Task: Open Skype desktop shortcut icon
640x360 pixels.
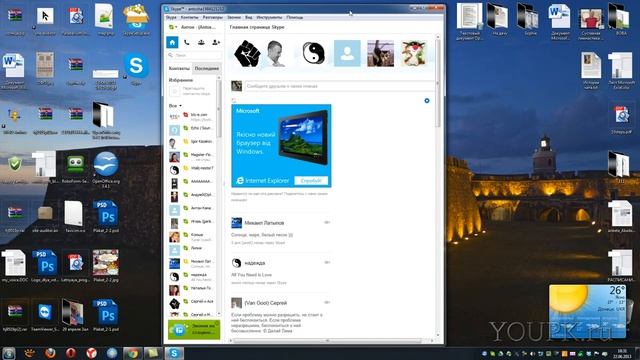Action: coord(136,68)
